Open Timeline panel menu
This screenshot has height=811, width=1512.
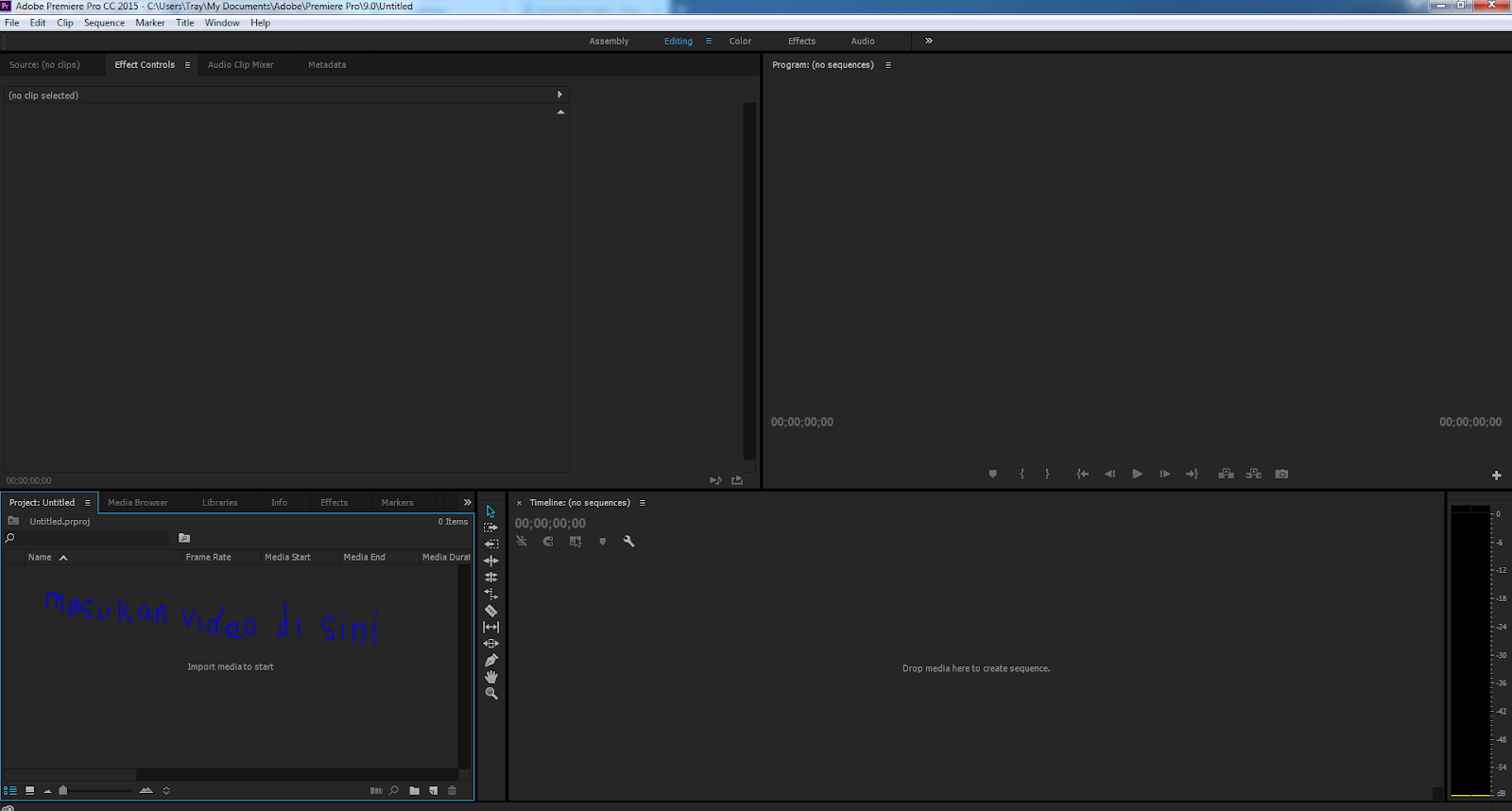(643, 503)
